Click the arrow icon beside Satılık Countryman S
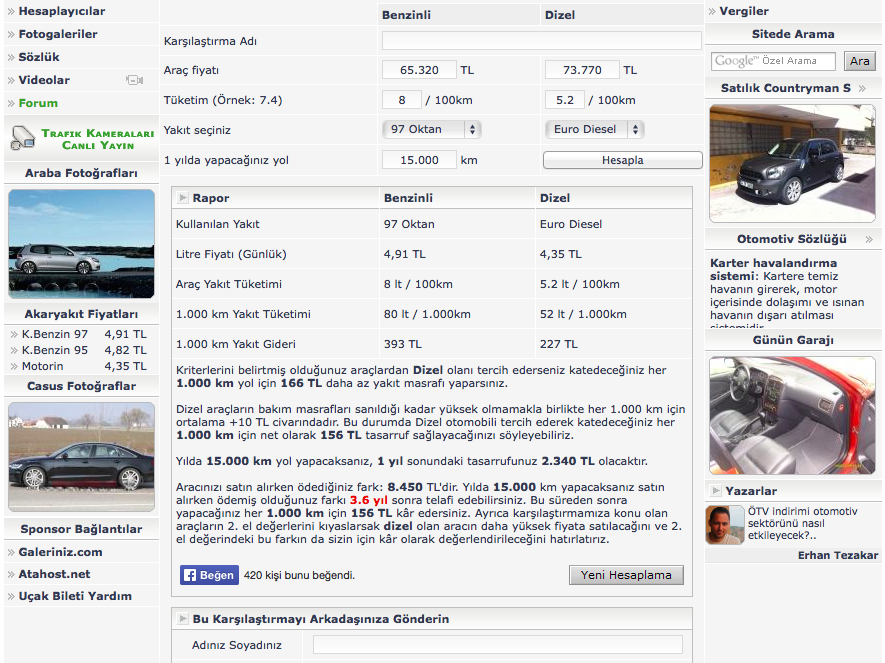 pos(862,89)
